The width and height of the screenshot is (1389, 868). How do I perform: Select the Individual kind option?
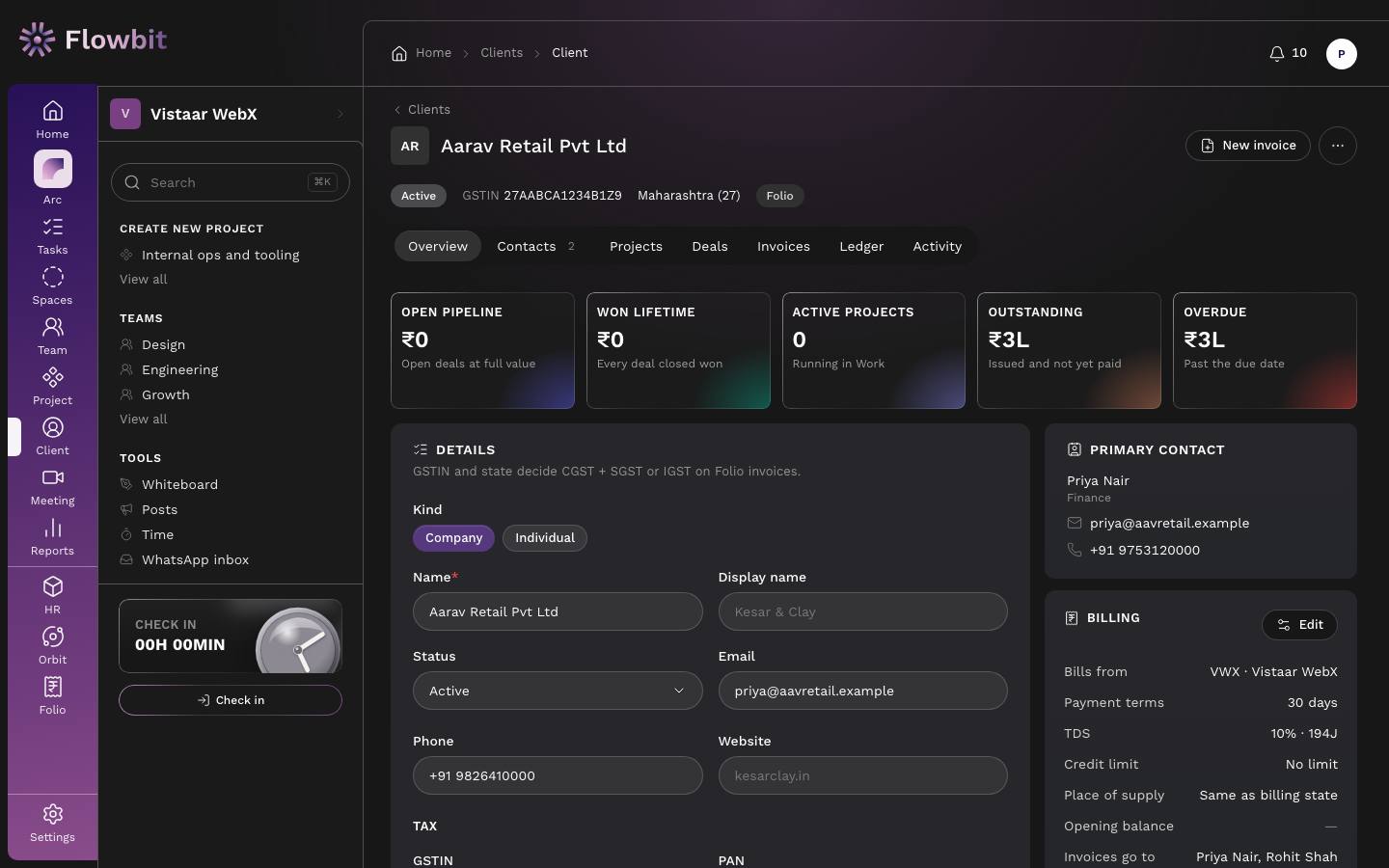tap(545, 538)
